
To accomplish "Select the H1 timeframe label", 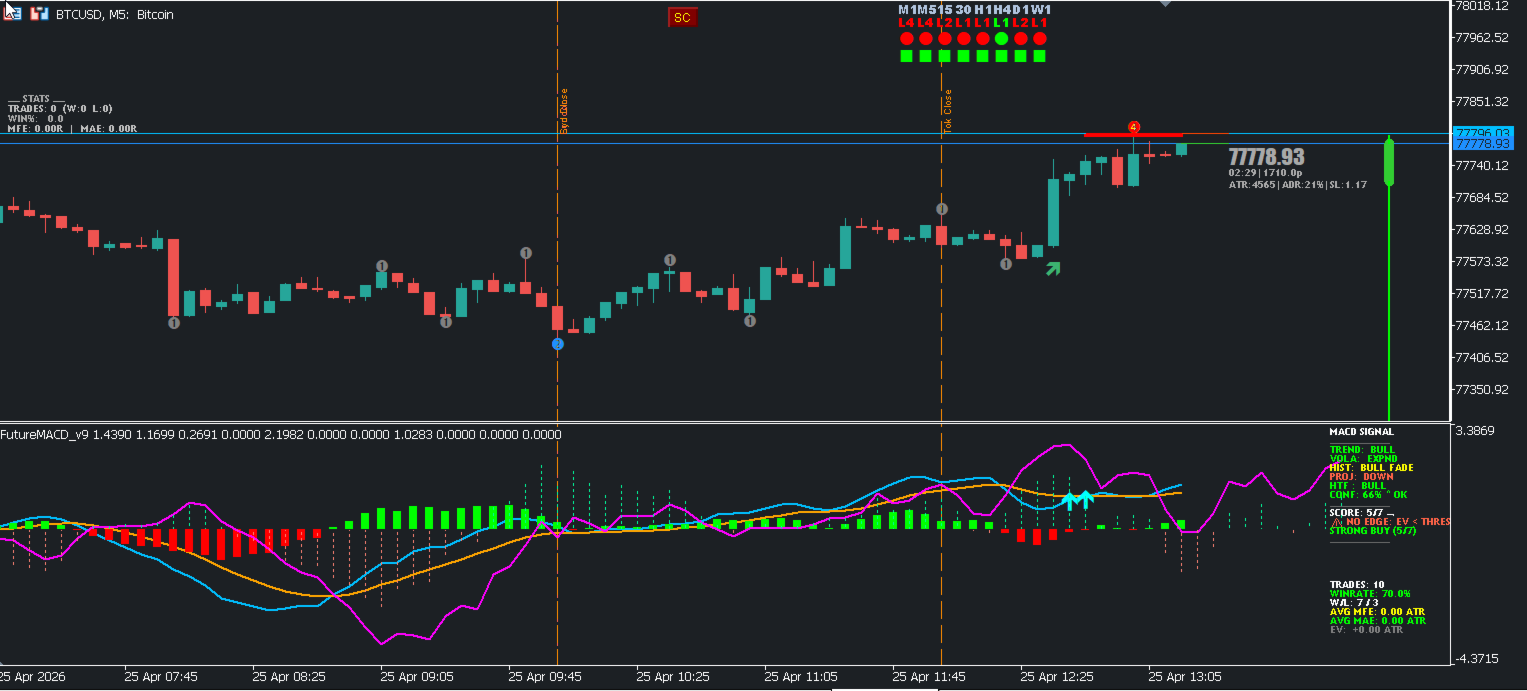I will coord(983,10).
